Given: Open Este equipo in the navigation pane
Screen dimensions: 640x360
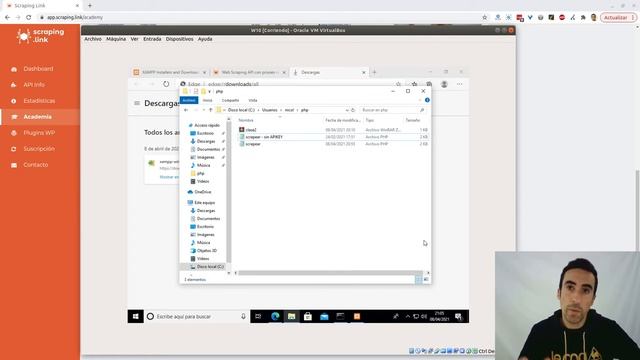Looking at the screenshot, I should click(x=204, y=202).
